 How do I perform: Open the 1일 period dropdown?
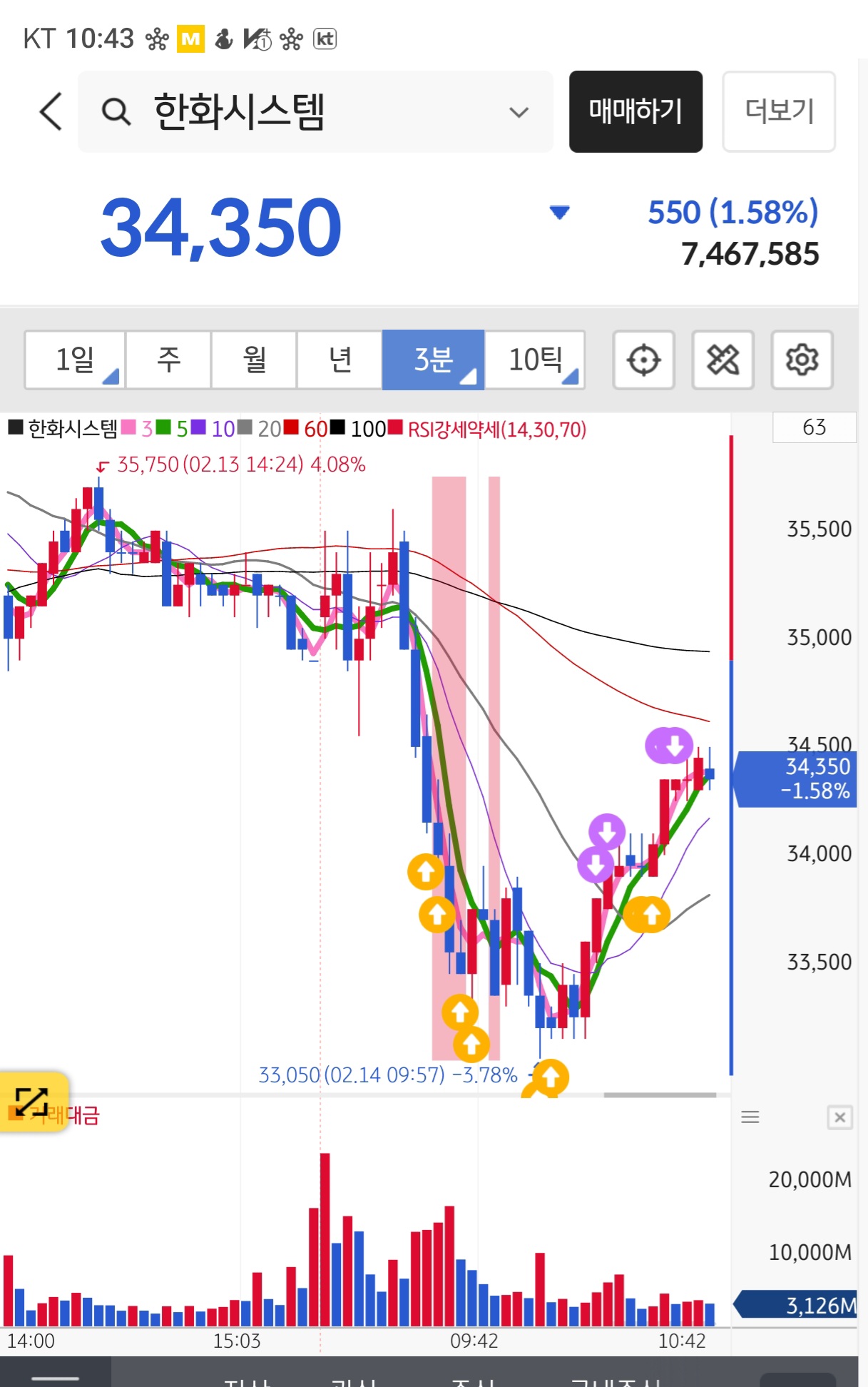[x=75, y=360]
